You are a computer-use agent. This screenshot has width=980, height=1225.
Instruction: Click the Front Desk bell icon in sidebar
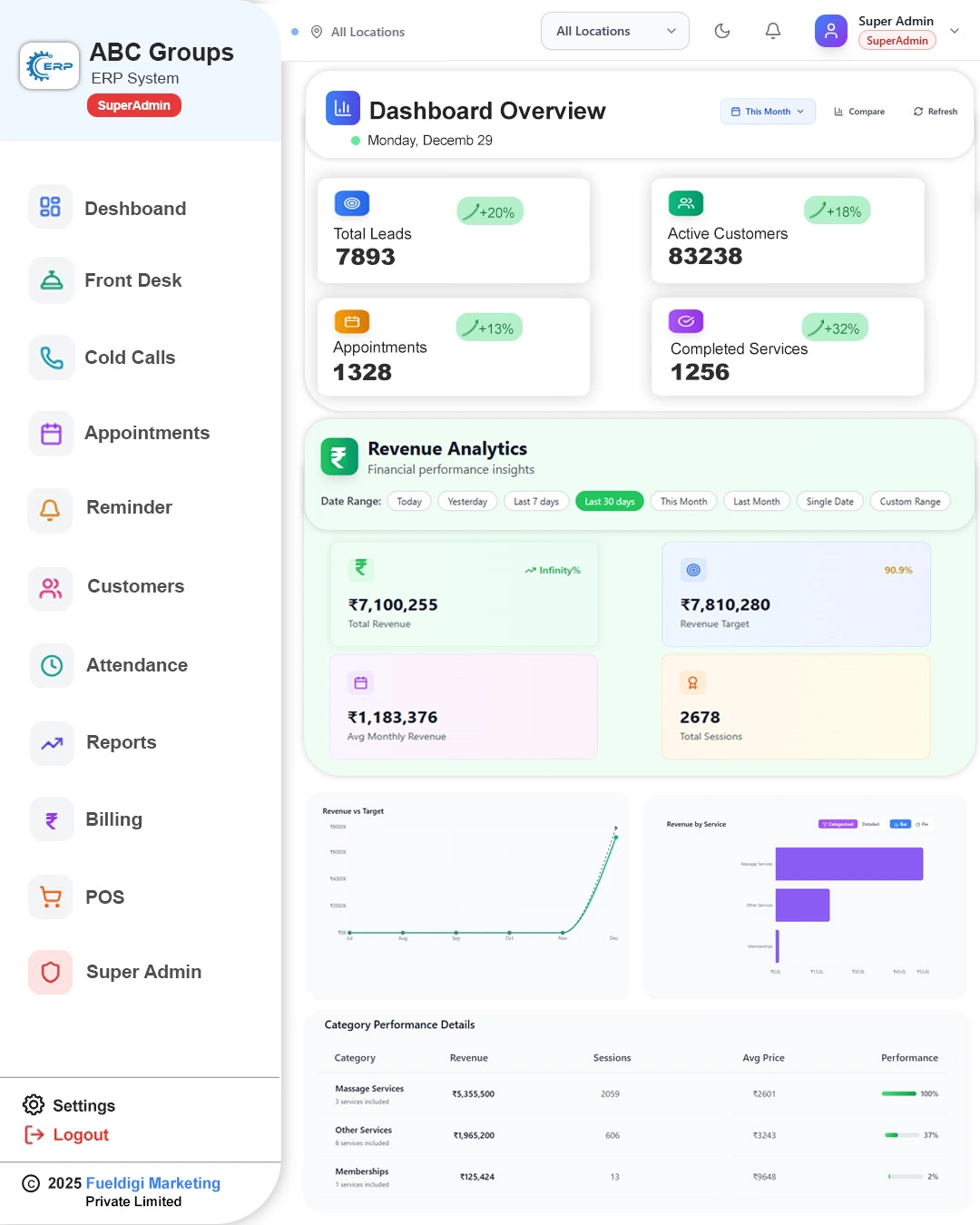(x=52, y=280)
